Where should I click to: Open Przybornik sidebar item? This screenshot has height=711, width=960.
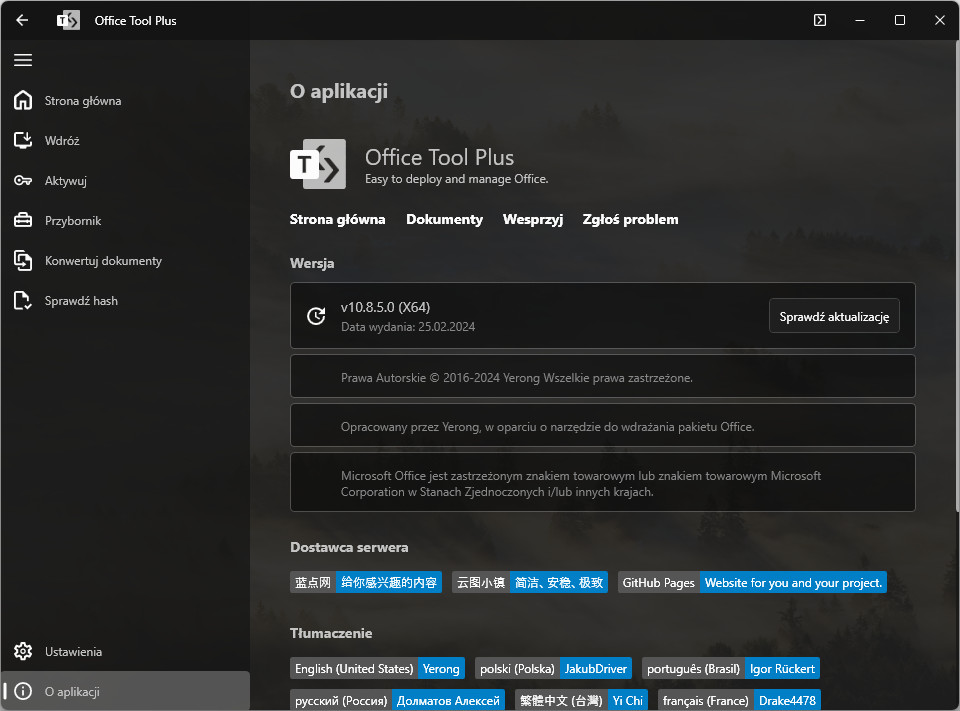point(125,220)
